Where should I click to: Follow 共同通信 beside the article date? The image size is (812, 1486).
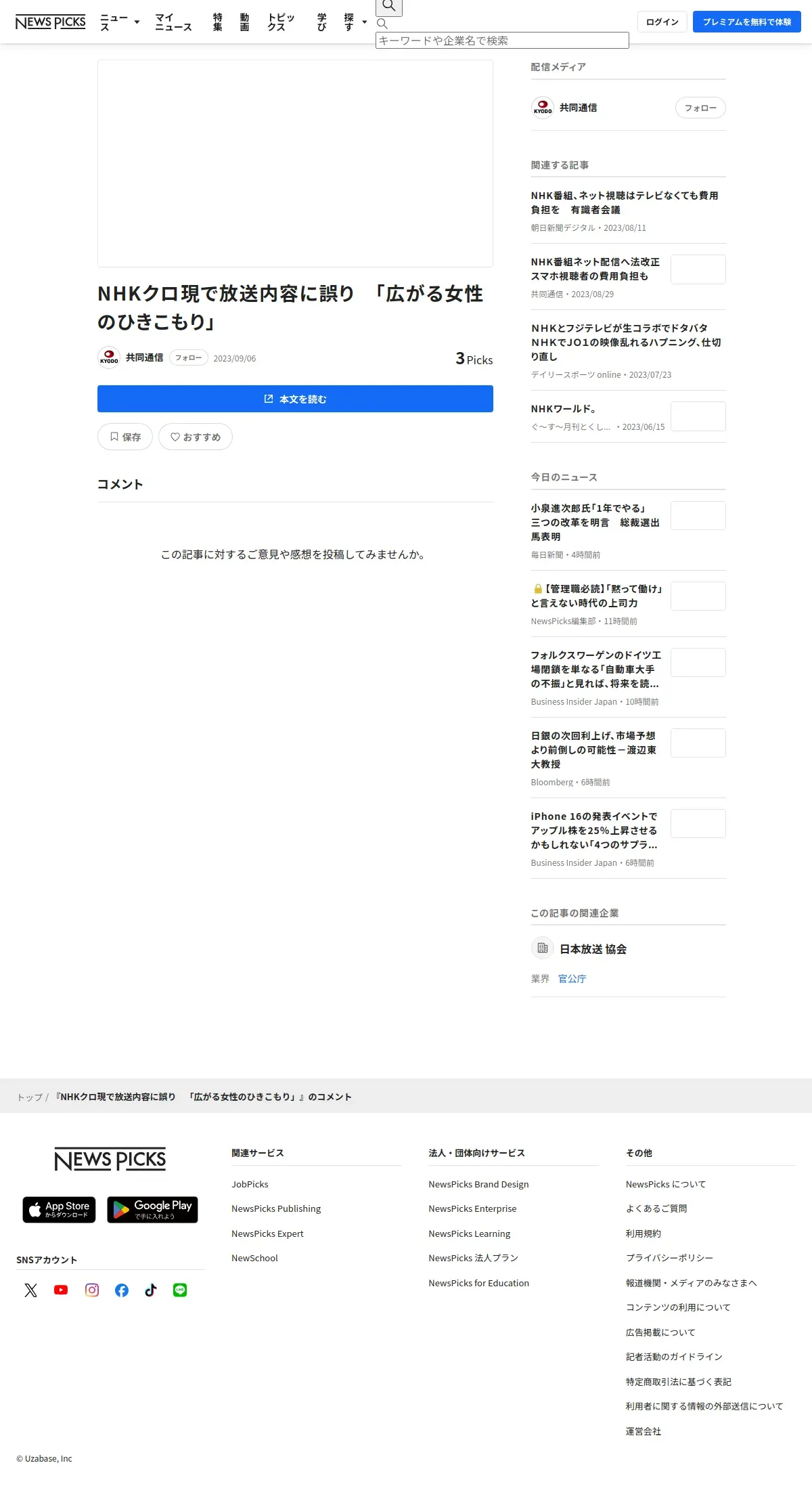(189, 357)
